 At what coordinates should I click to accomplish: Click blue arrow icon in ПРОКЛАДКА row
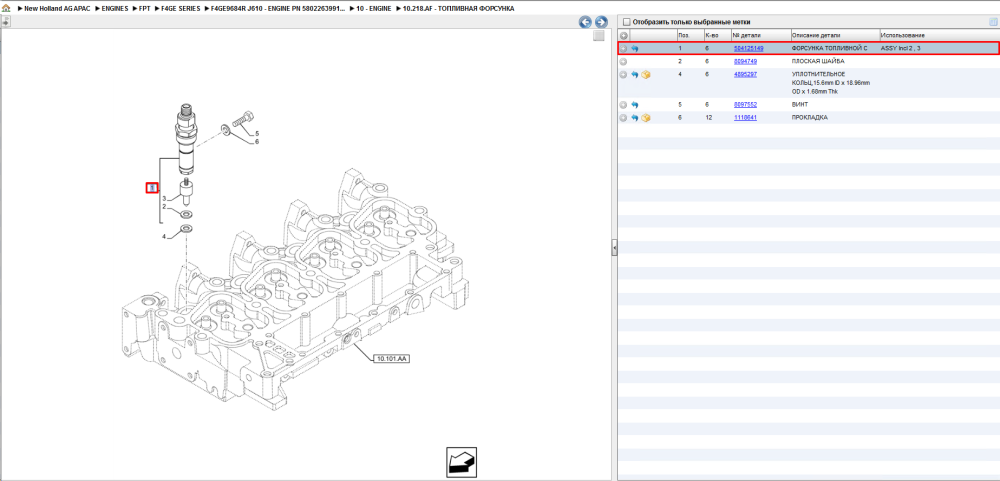pyautogui.click(x=635, y=118)
